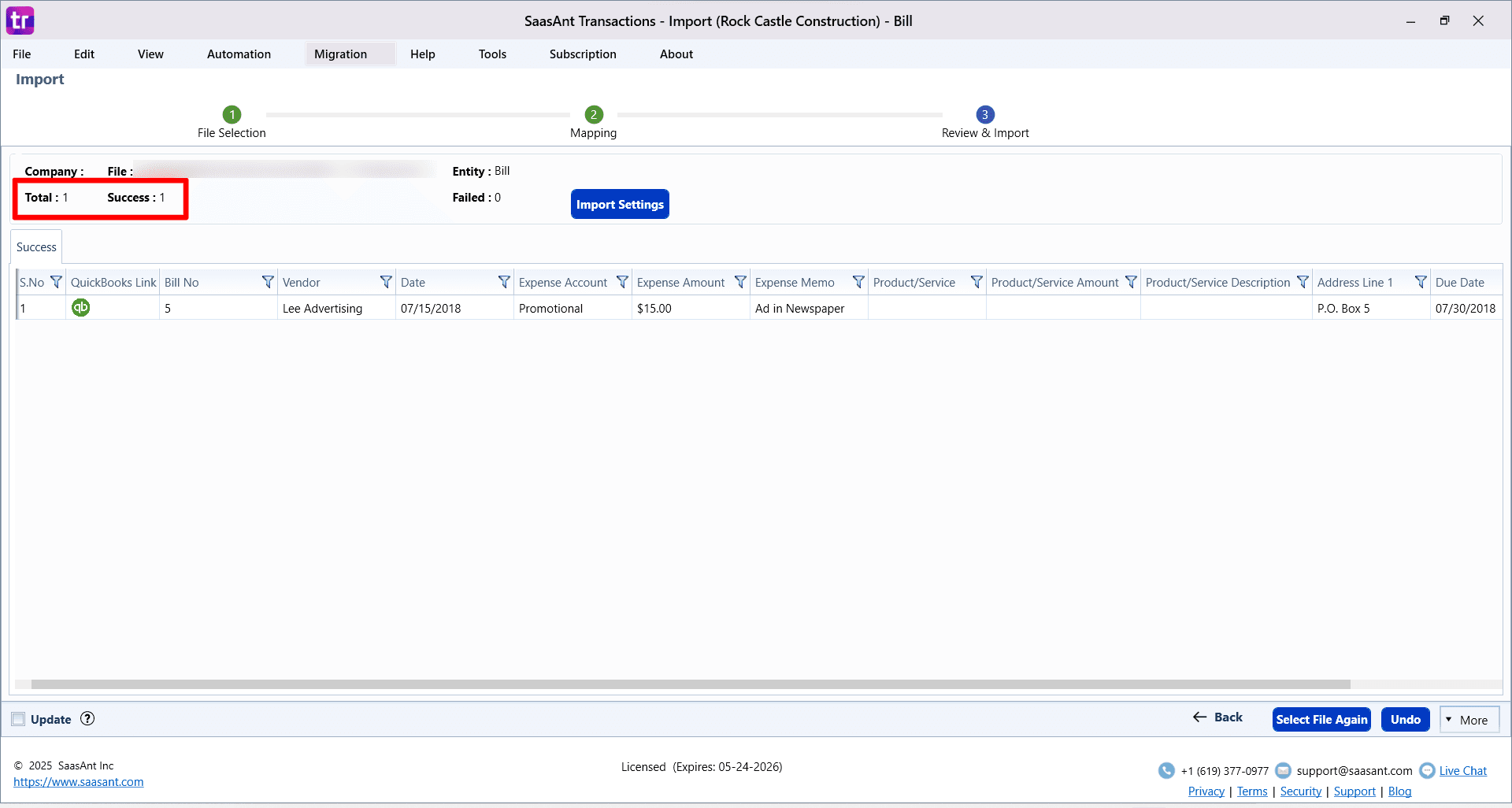Image resolution: width=1512 pixels, height=808 pixels.
Task: Filter the Expense Memo column
Action: (858, 282)
